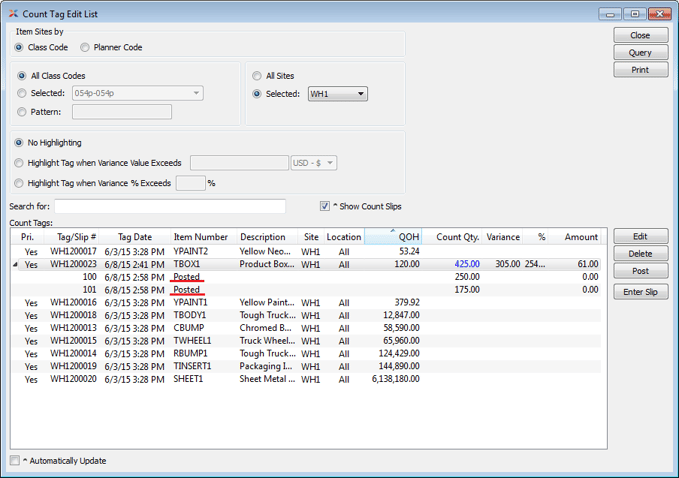Post the selected count tag
The image size is (679, 478).
(640, 271)
